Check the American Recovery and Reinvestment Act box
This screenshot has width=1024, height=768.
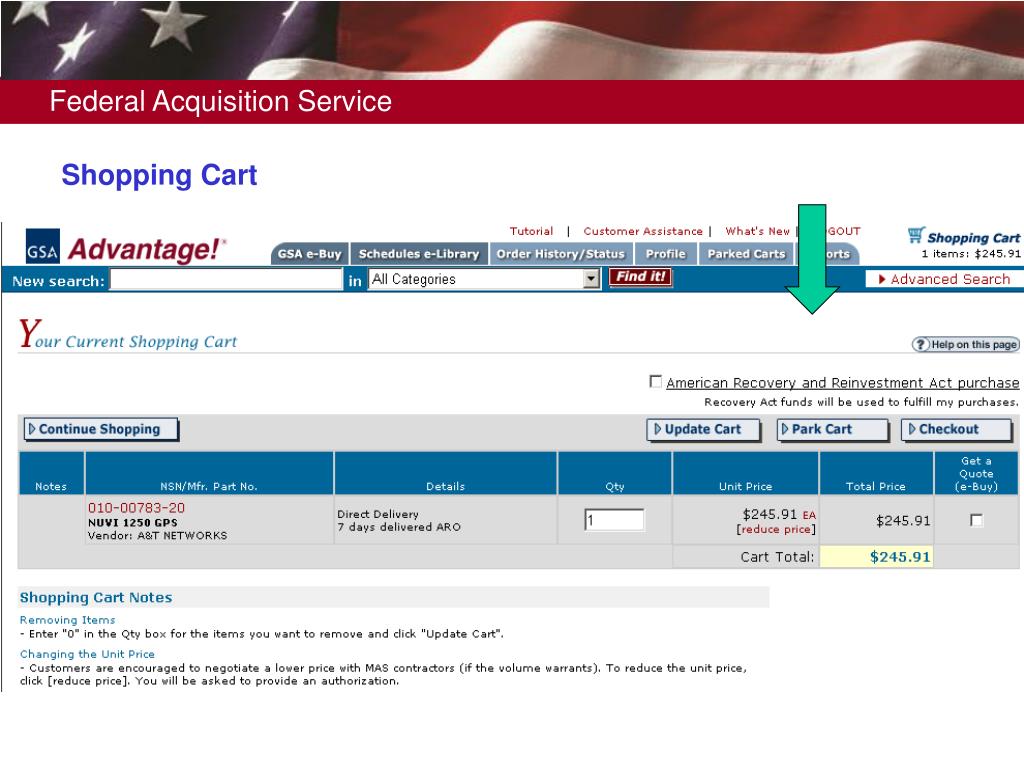pyautogui.click(x=656, y=381)
